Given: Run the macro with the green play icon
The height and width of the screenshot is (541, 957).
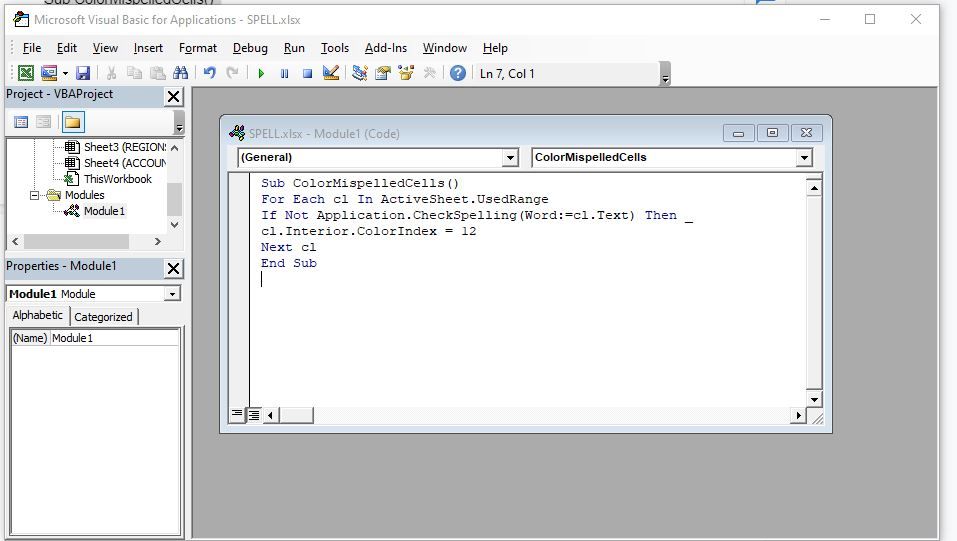Looking at the screenshot, I should (261, 74).
